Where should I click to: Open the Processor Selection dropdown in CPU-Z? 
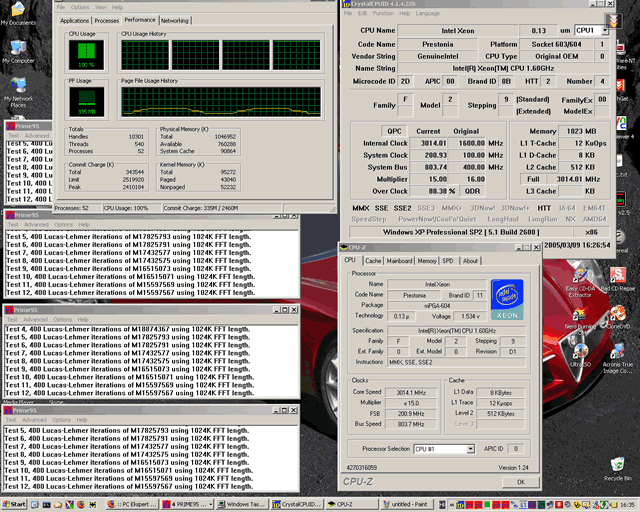470,449
